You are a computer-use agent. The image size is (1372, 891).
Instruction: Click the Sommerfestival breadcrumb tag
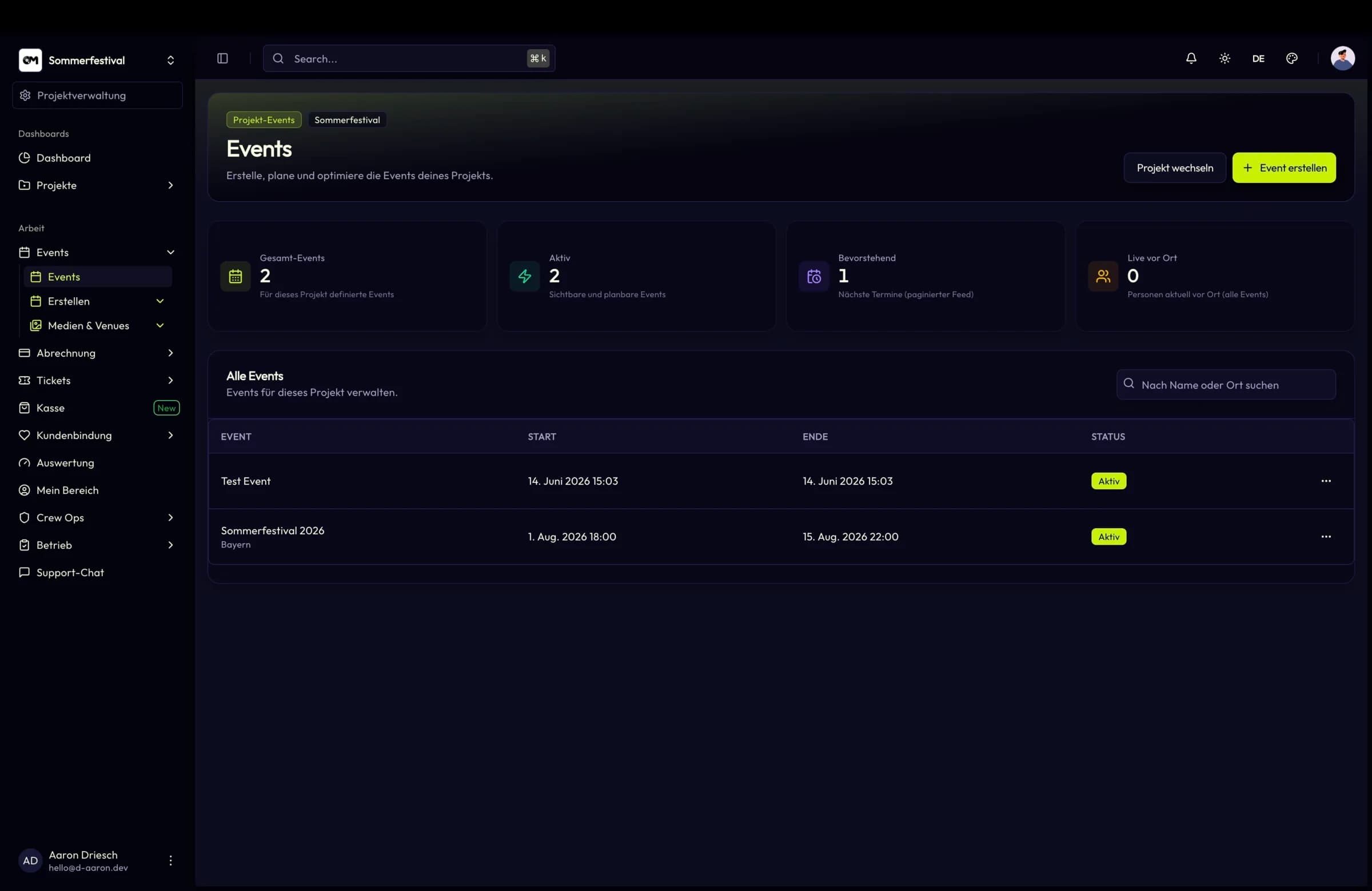click(347, 120)
